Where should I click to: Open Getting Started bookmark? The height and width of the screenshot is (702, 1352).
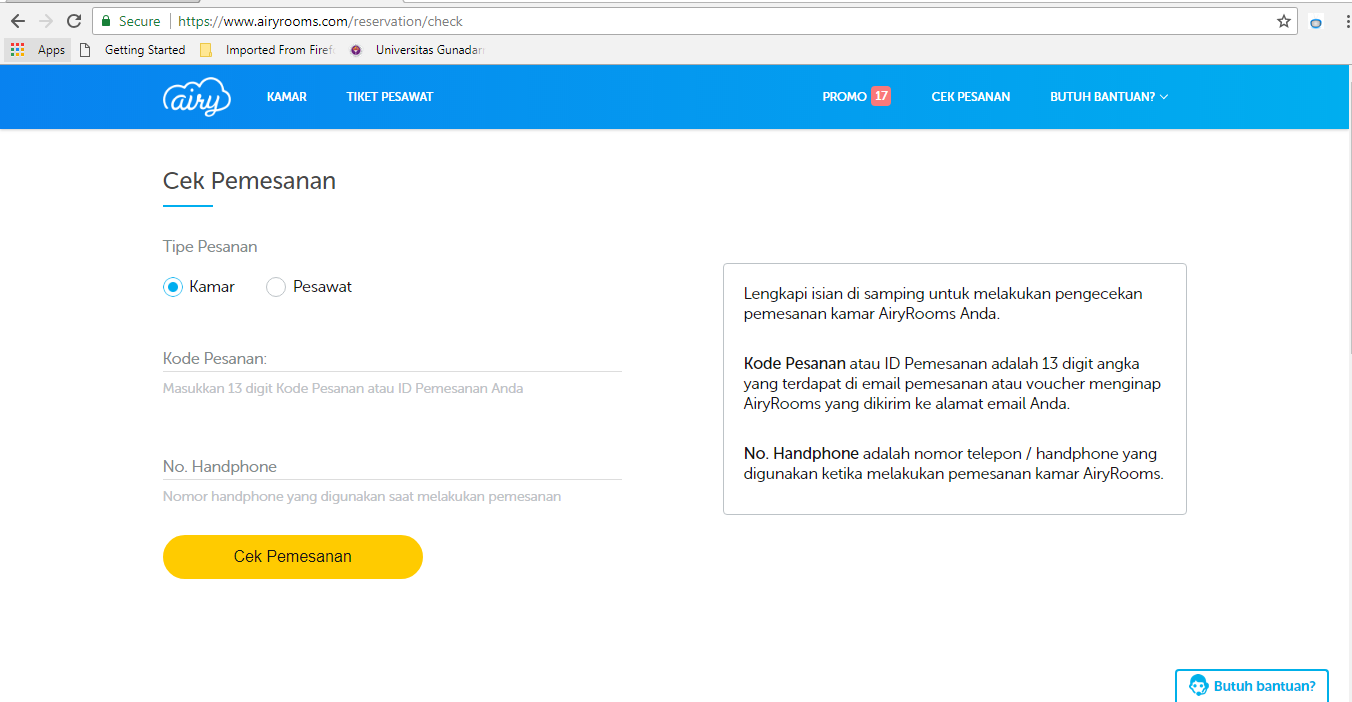point(133,50)
